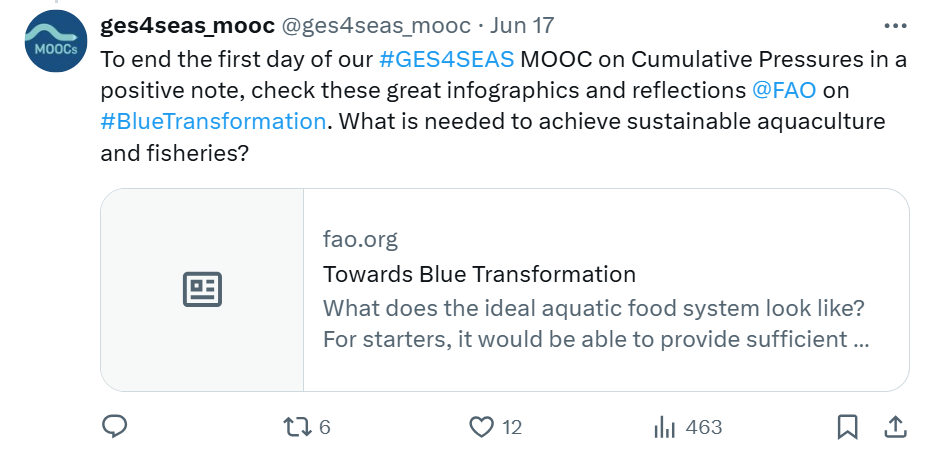Open the #GES4SEAS hashtag

point(447,58)
